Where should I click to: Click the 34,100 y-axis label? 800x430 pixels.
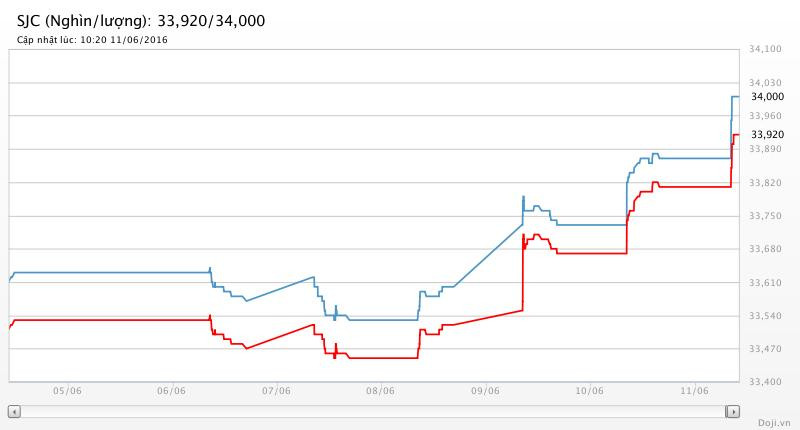pyautogui.click(x=765, y=49)
